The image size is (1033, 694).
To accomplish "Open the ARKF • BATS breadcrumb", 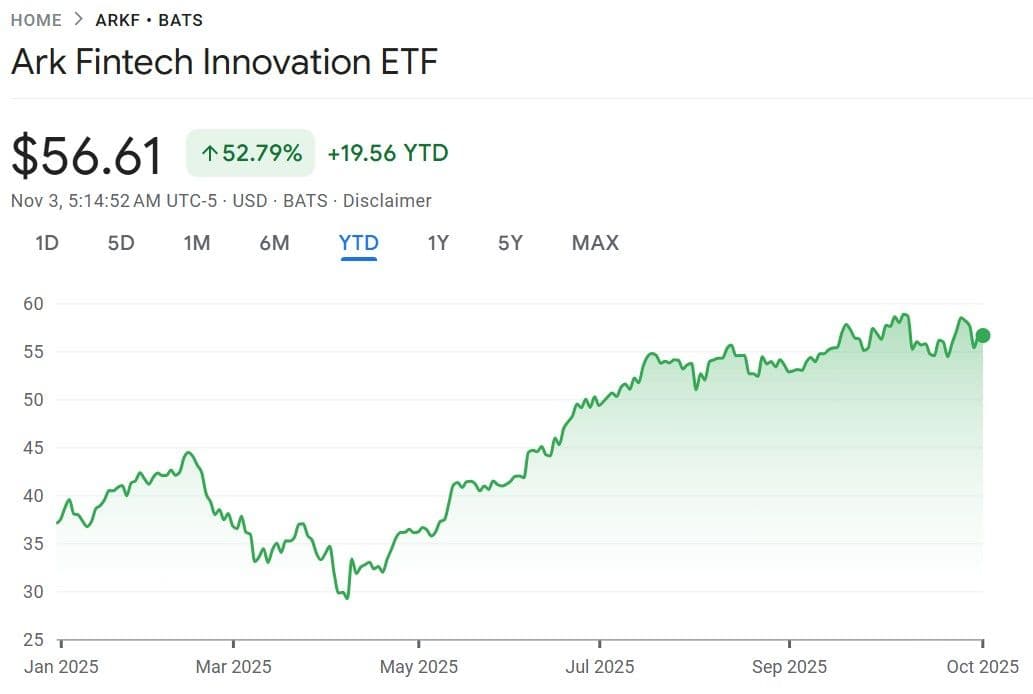I will tap(148, 20).
